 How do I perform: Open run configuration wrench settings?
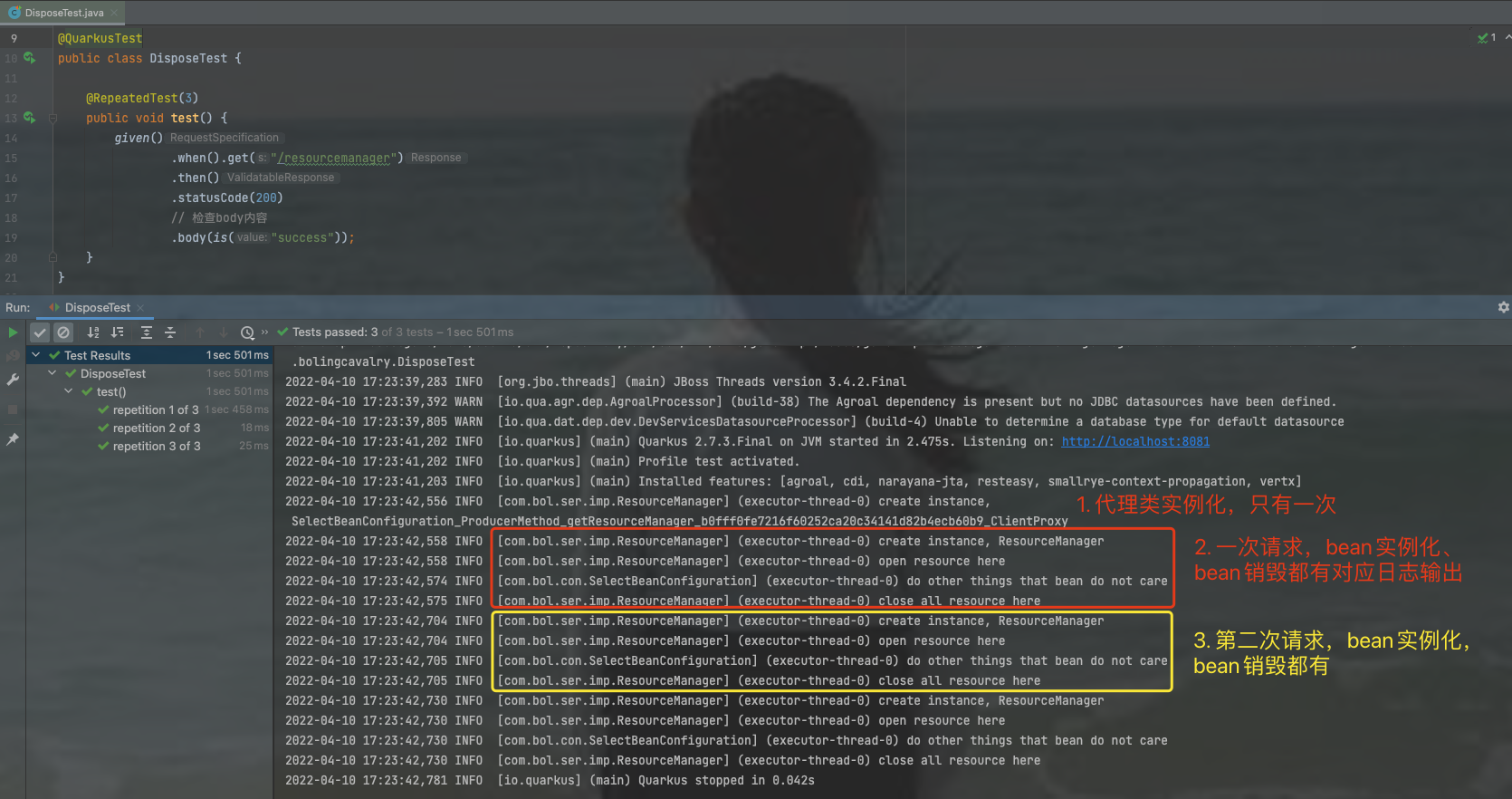pos(13,380)
